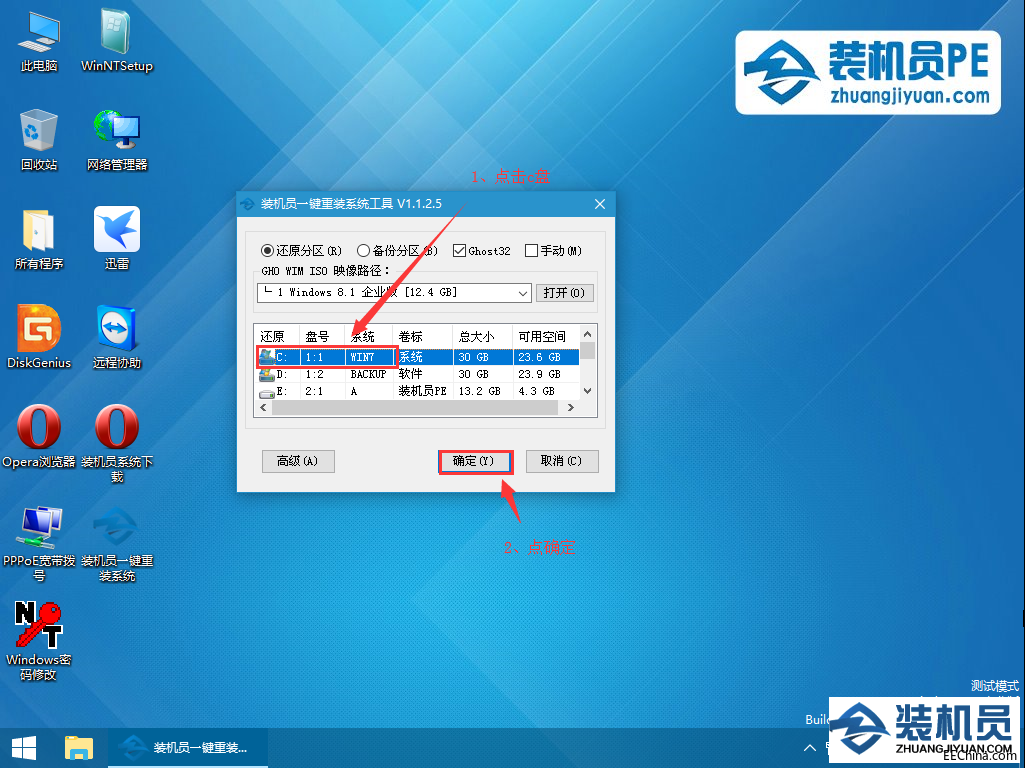Open 高级(A) advanced options
Screen dimensions: 1025x768
298,461
